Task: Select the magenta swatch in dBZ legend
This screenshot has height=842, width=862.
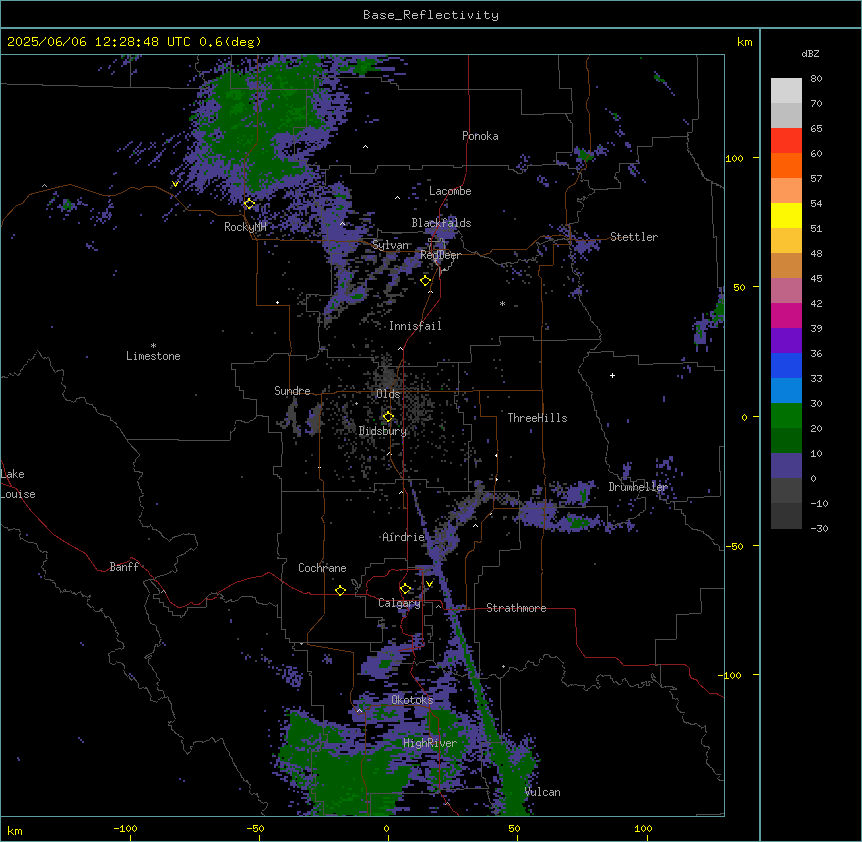Action: 786,315
